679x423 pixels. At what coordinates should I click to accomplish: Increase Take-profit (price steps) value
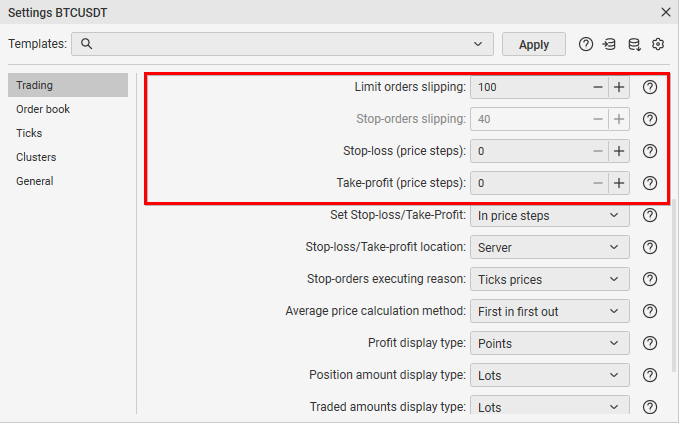[619, 183]
